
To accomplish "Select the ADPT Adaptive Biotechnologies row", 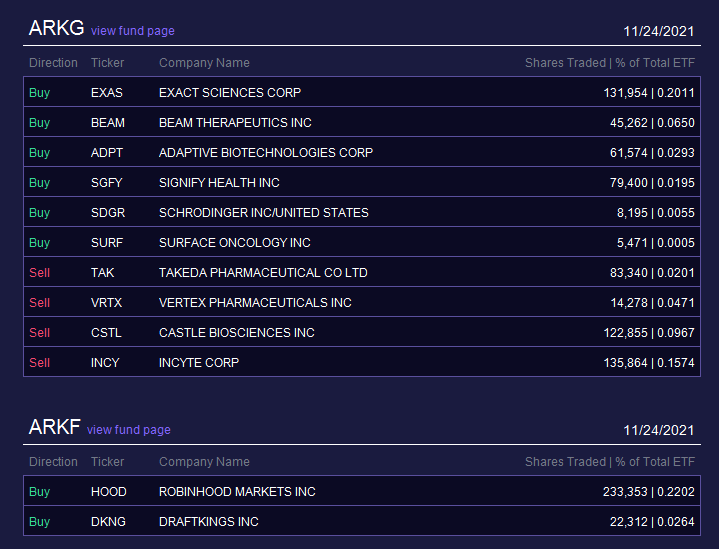I will click(362, 152).
